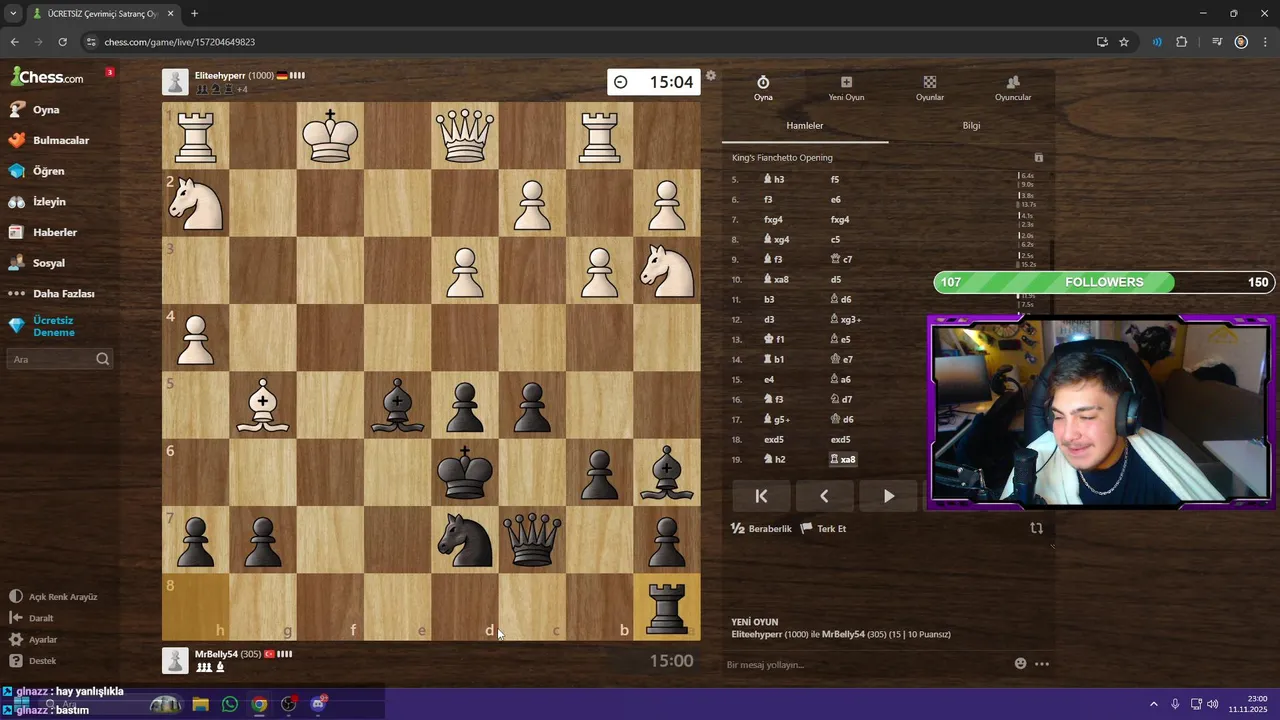Select move 19 xa8 in move list
Screen dimensions: 1280x720
[843, 460]
